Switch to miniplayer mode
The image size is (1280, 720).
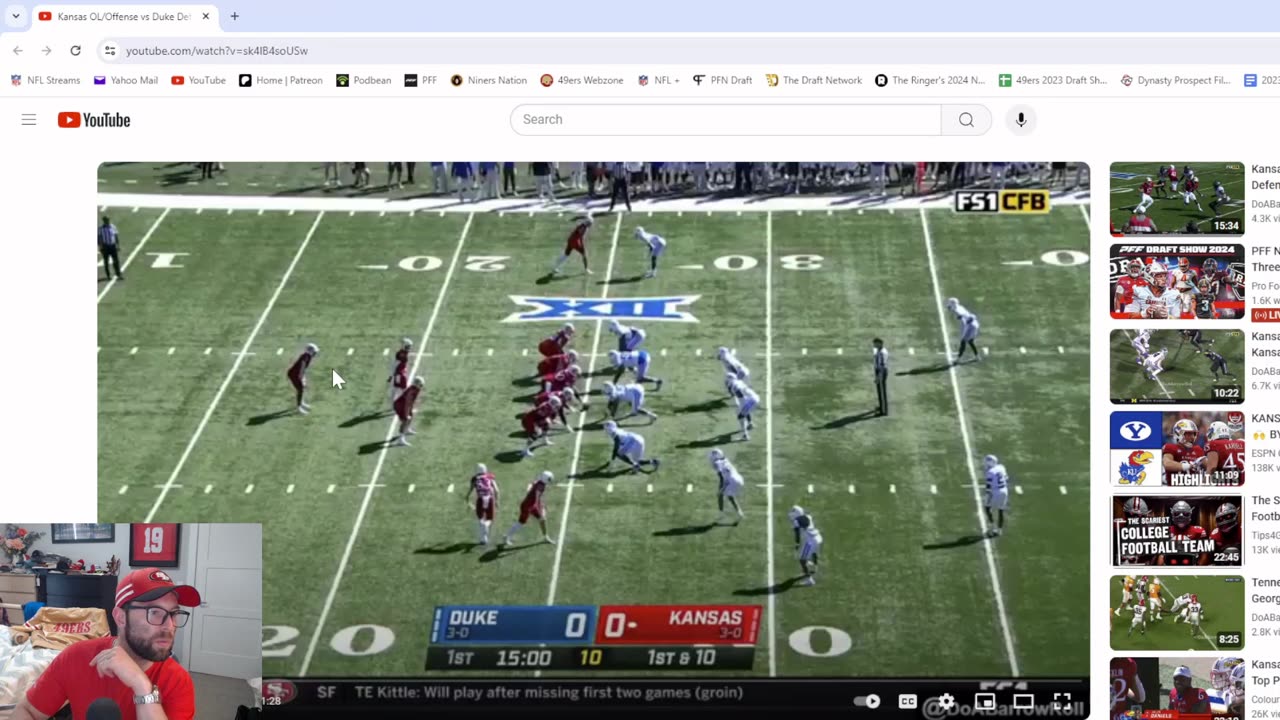click(985, 701)
